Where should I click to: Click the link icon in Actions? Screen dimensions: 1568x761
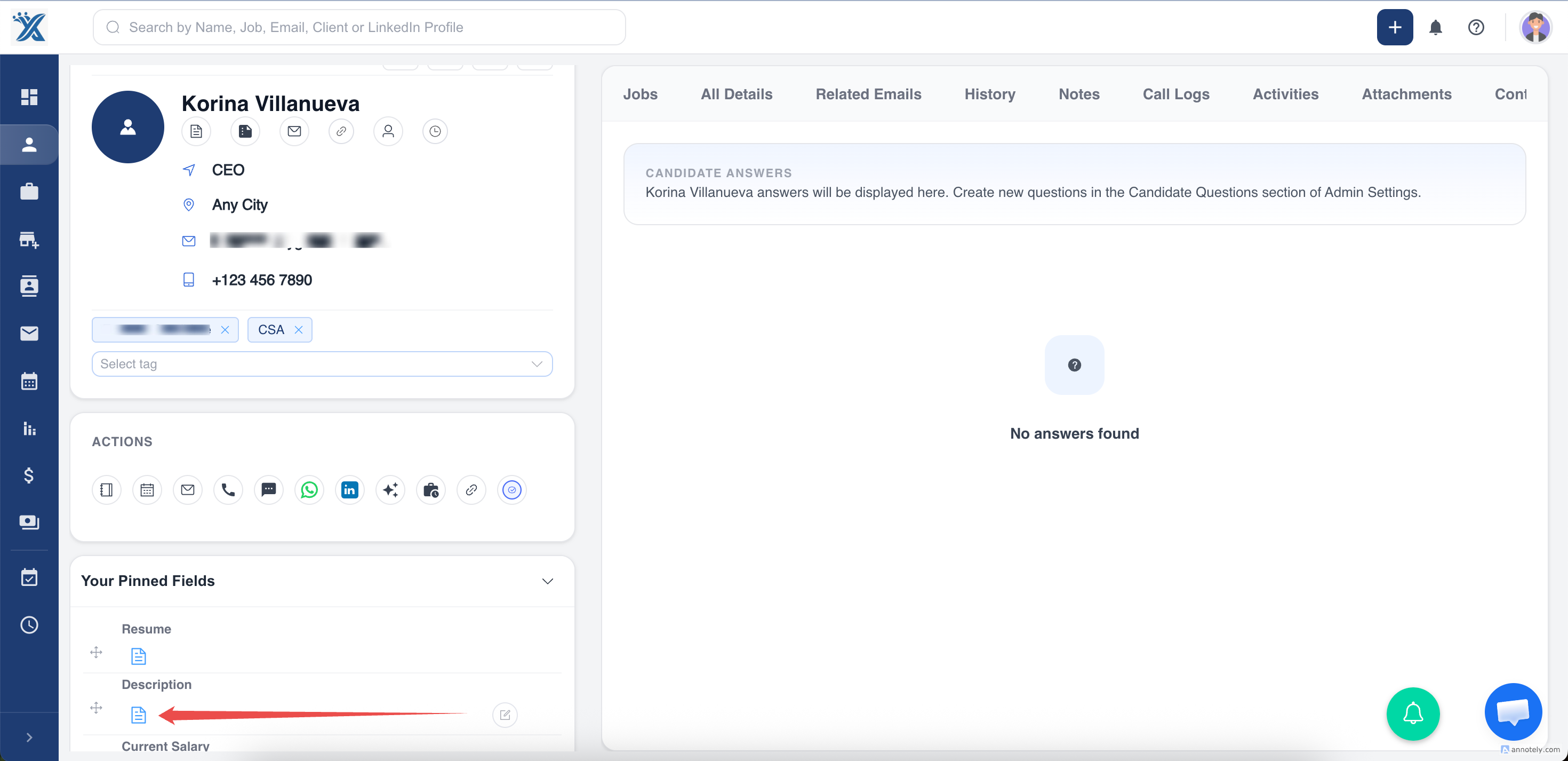(x=471, y=490)
